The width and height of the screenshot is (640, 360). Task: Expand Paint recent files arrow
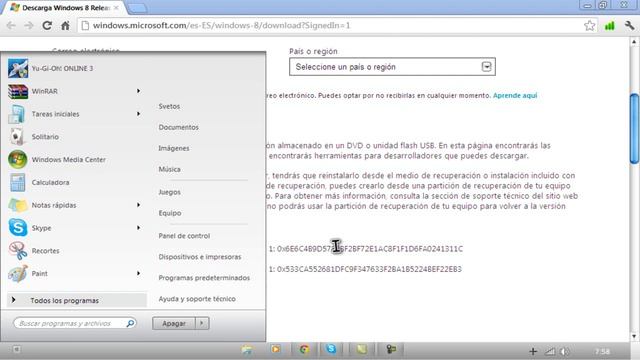click(x=138, y=273)
